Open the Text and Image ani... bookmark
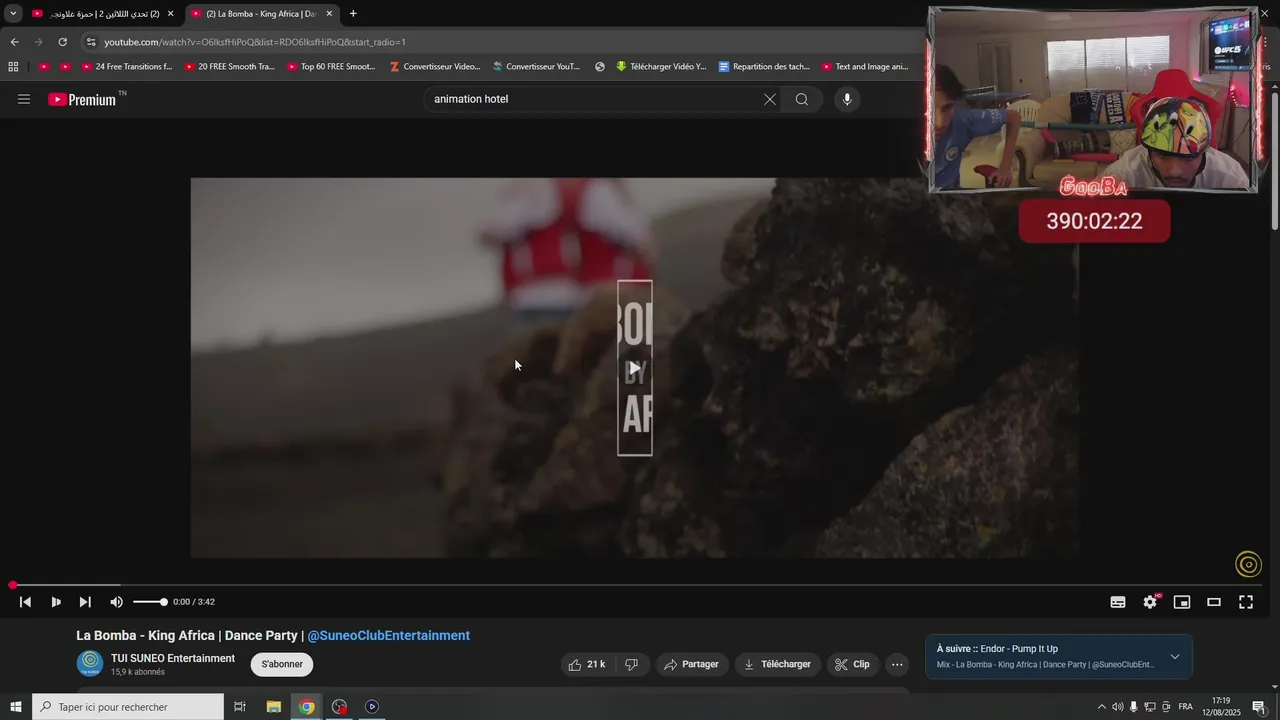 (x=865, y=67)
